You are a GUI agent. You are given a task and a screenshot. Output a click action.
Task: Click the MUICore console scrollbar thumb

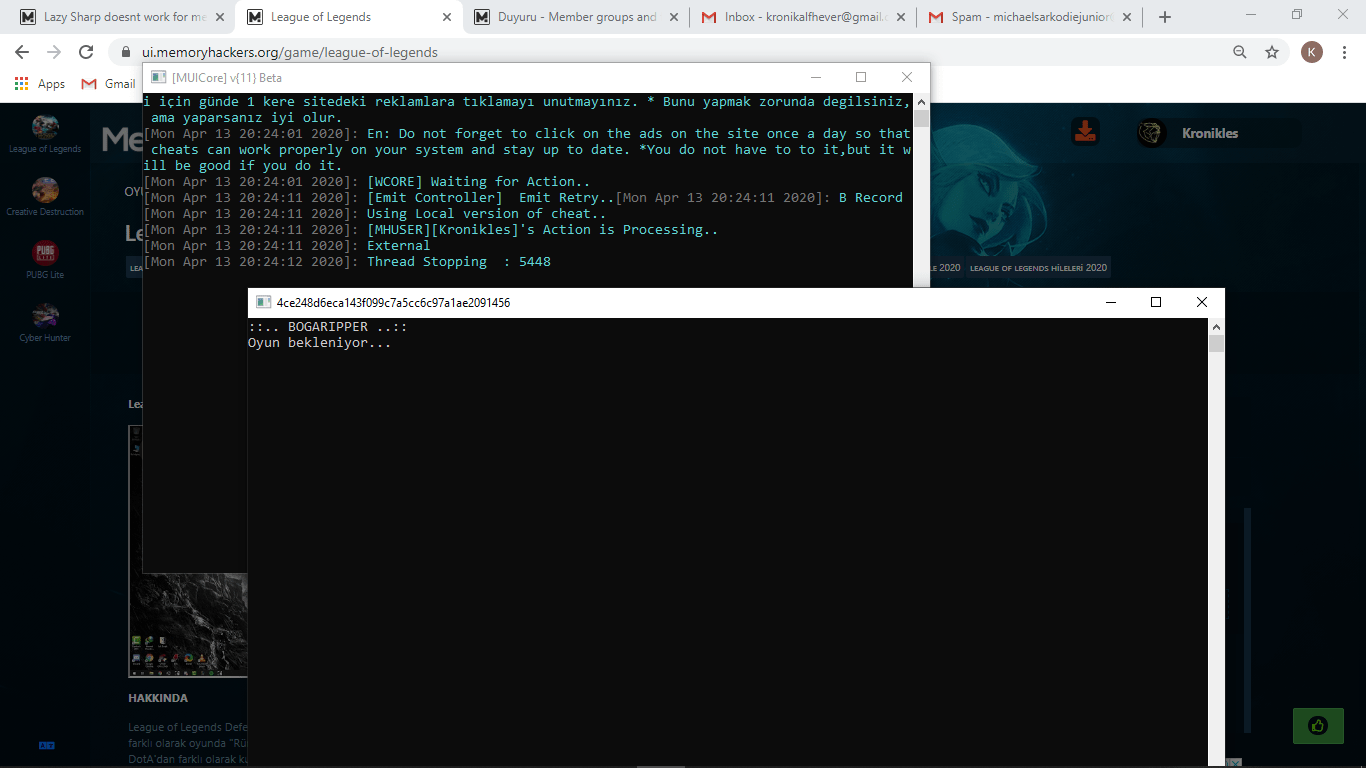point(921,118)
